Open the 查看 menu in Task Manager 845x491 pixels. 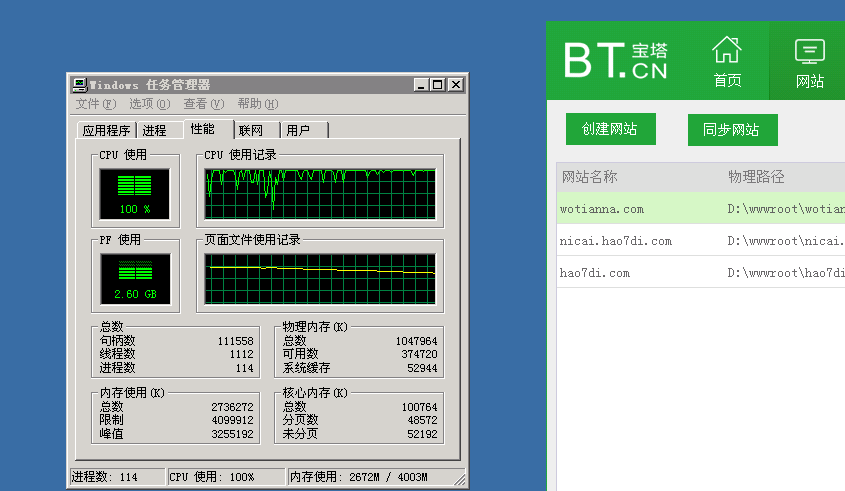pyautogui.click(x=203, y=103)
